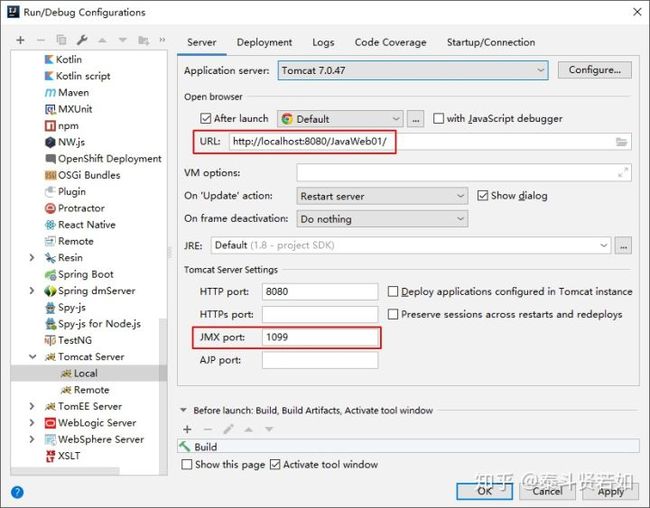Select Spy-js for Node.js entry
This screenshot has width=650, height=508.
(93, 324)
